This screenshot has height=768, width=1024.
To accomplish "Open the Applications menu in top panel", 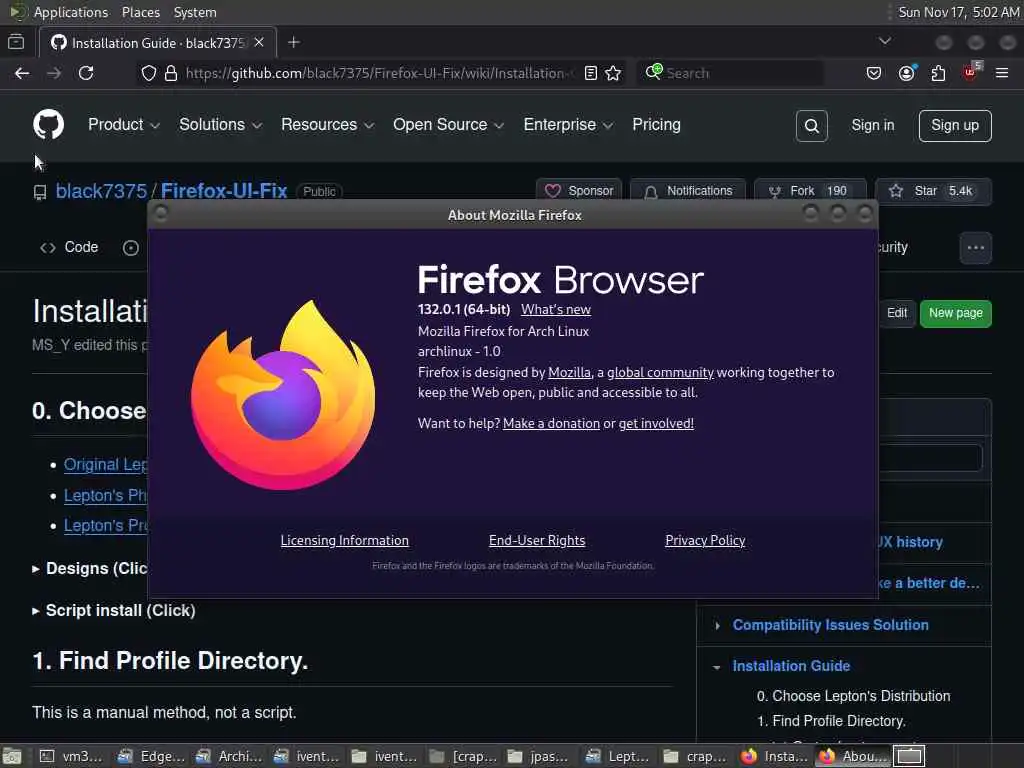I will pos(71,12).
